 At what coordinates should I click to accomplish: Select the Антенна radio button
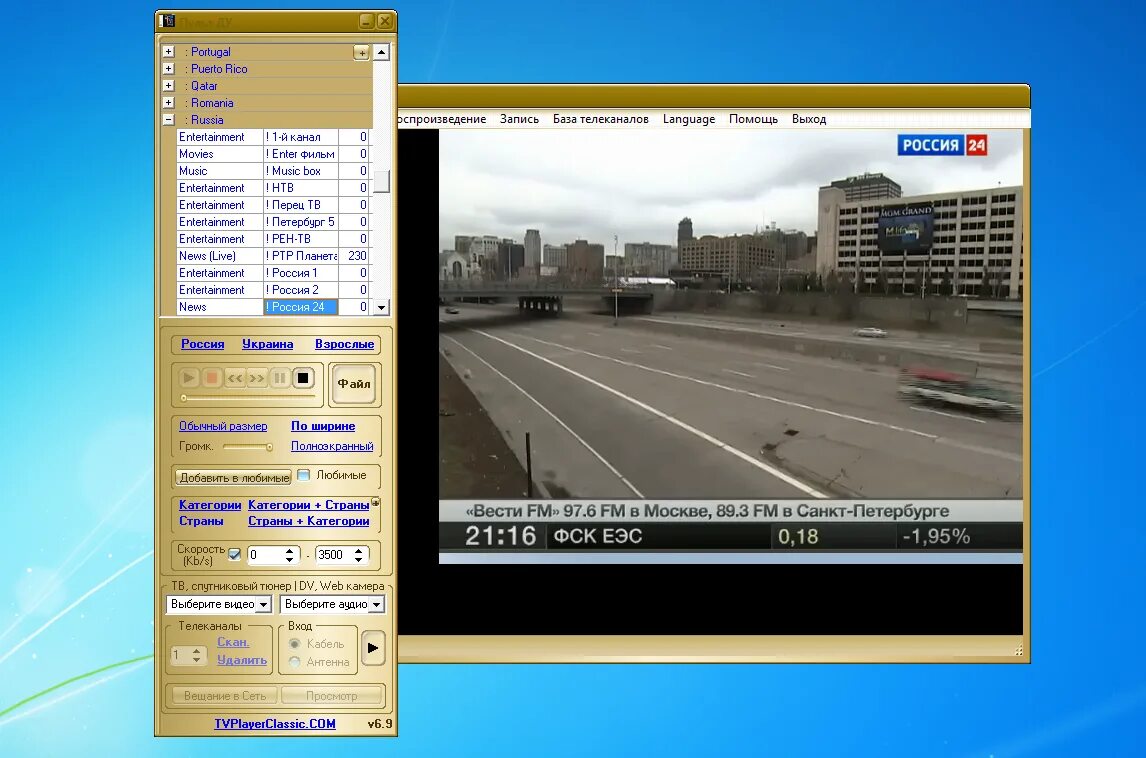pyautogui.click(x=295, y=662)
